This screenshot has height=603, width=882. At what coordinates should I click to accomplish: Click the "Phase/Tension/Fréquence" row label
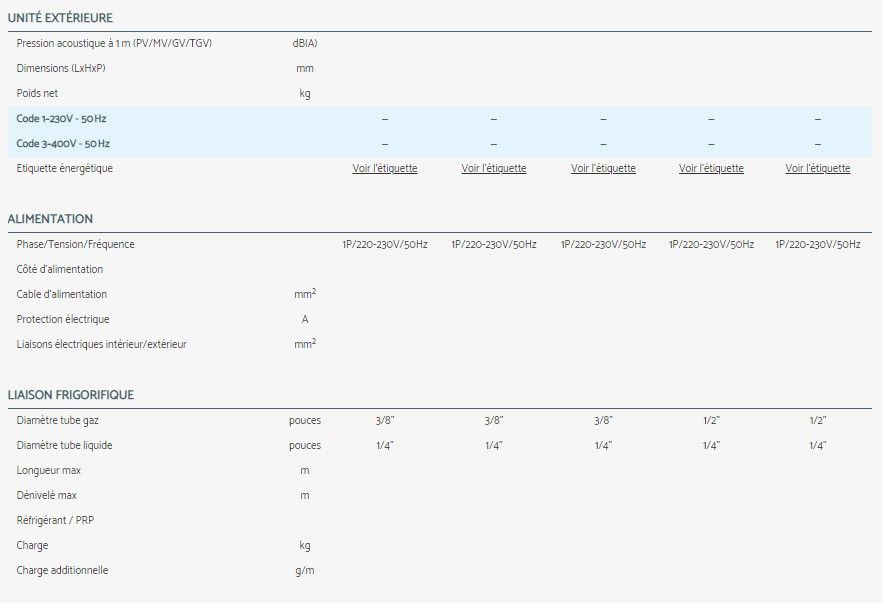[75, 244]
